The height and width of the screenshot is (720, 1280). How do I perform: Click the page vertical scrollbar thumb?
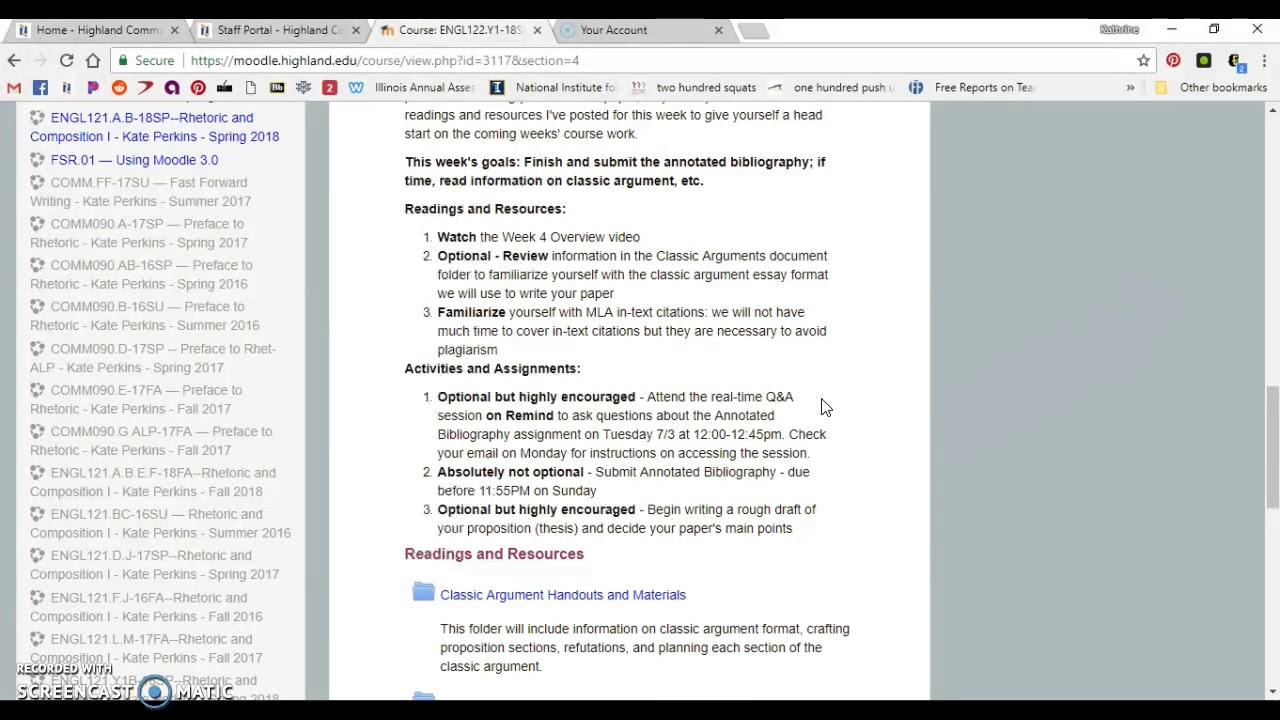coord(1272,447)
